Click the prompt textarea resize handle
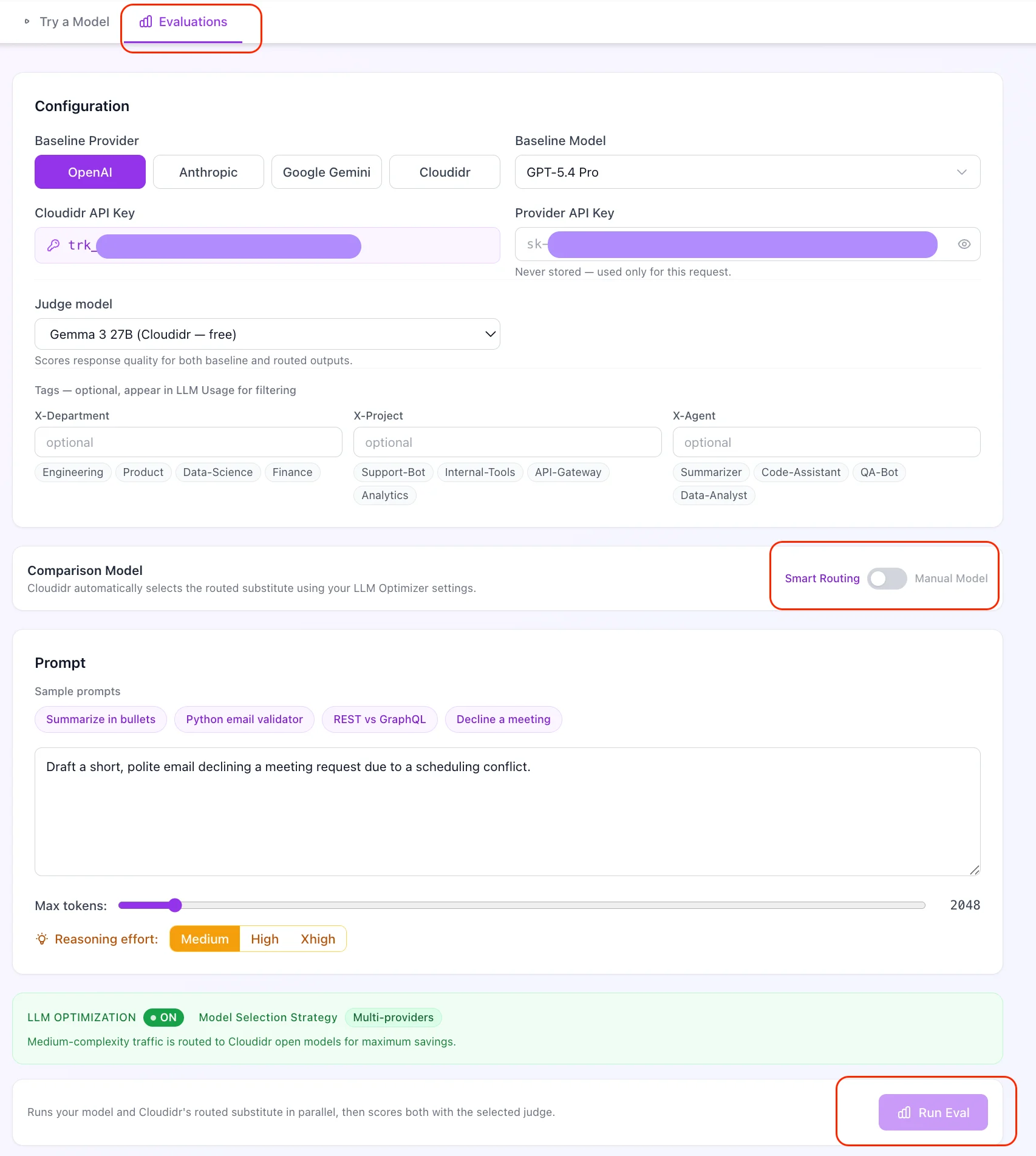 [x=974, y=870]
